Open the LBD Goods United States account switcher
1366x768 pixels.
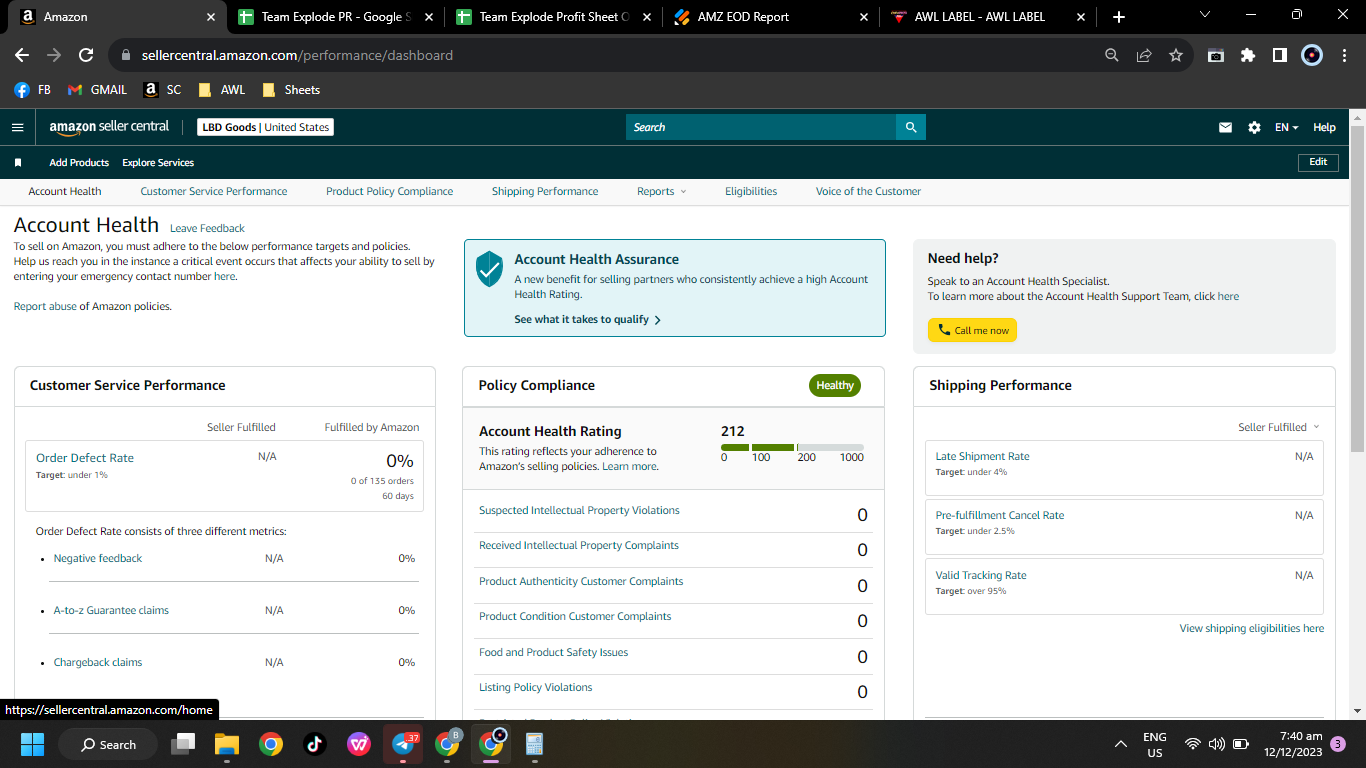[x=265, y=127]
